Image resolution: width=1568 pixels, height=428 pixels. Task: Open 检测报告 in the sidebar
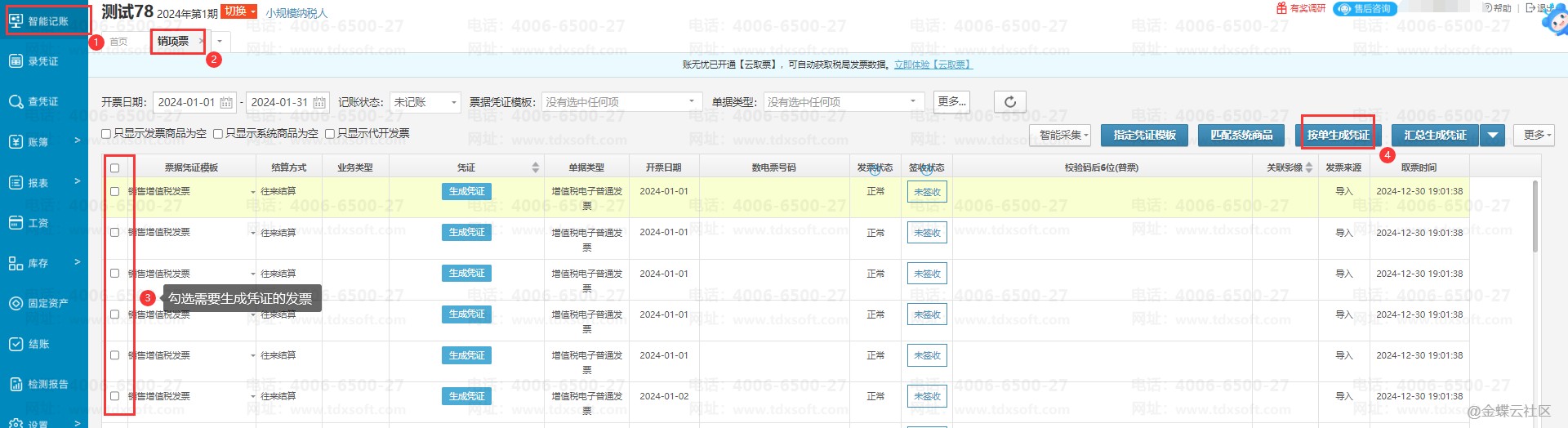(x=43, y=384)
